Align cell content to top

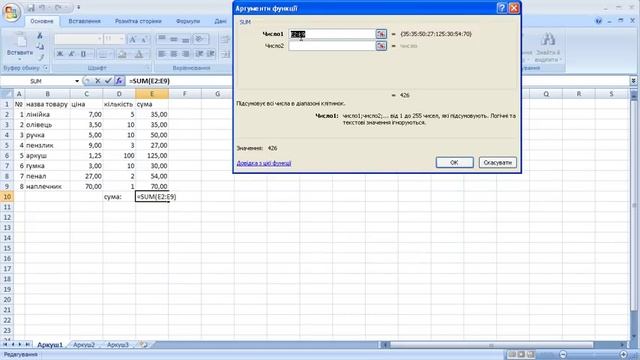click(x=162, y=39)
